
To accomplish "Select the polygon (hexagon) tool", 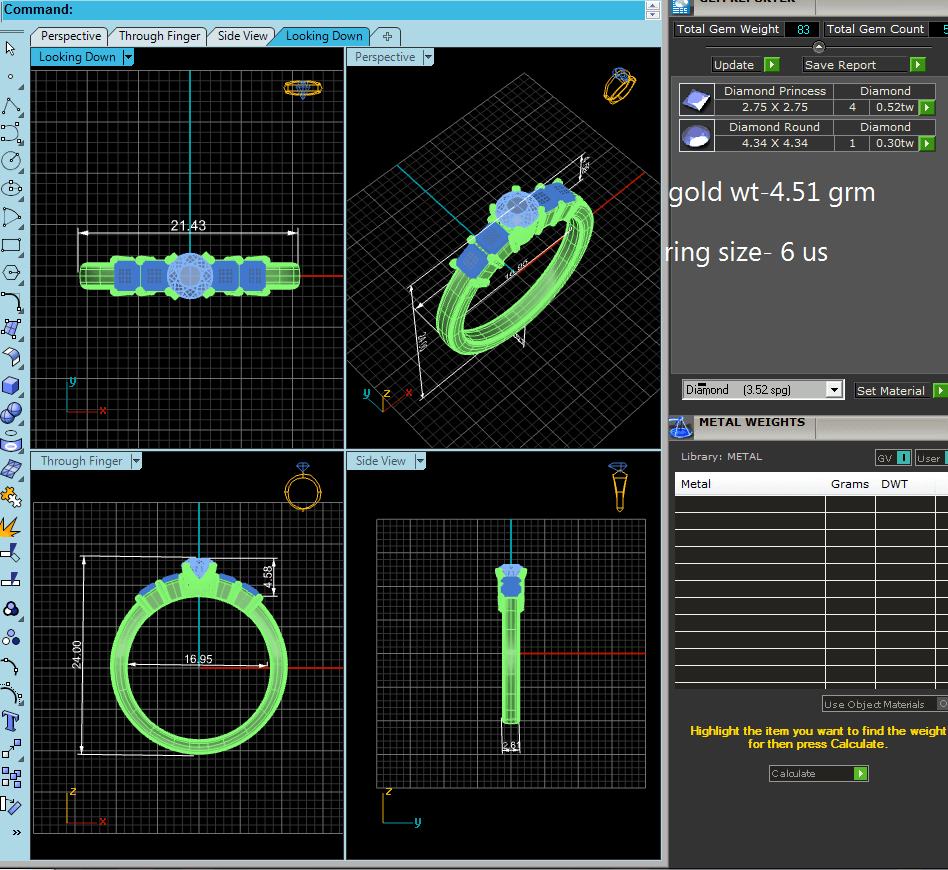I will click(x=11, y=272).
